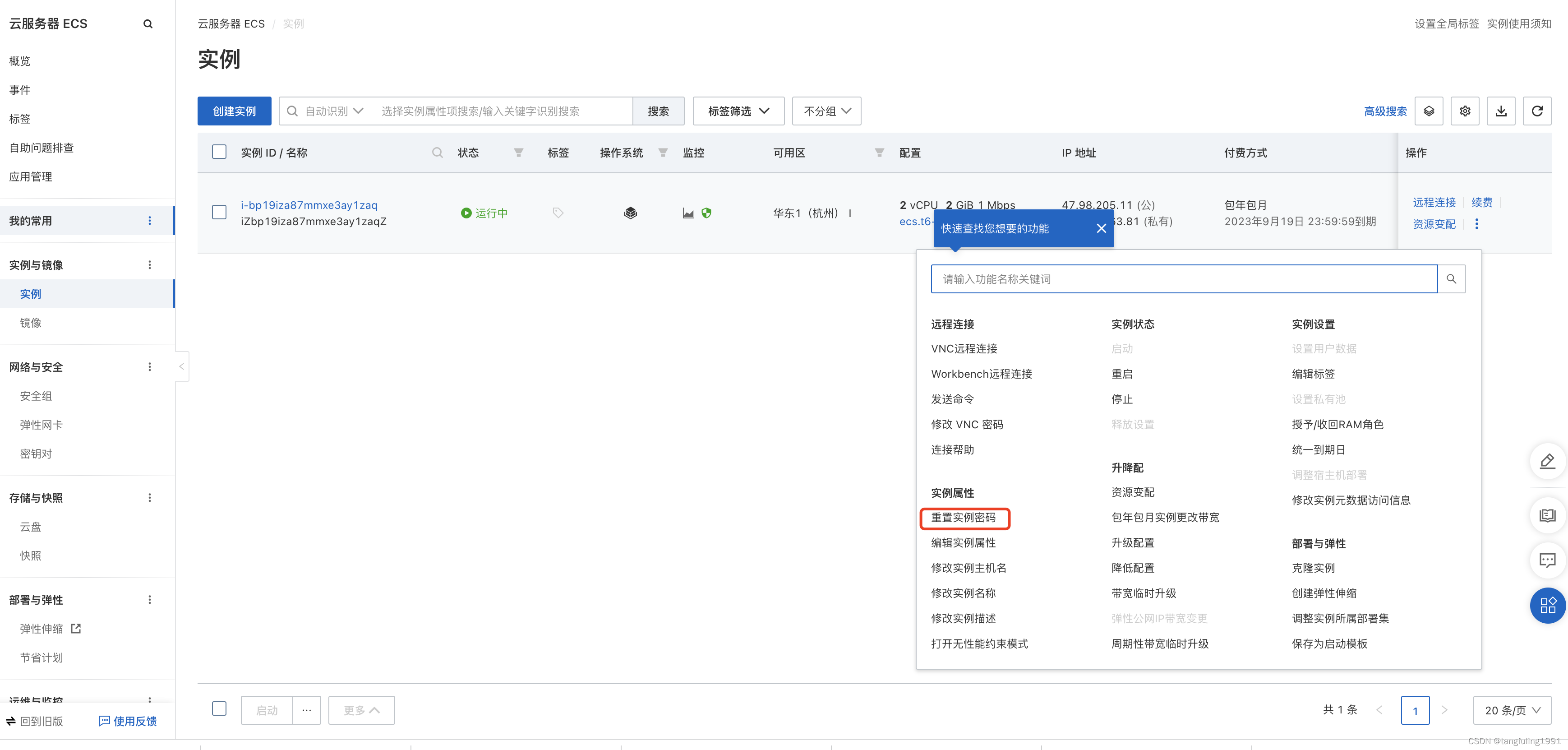Viewport: 1568px width, 750px height.
Task: Open the 不分组 grouping dropdown
Action: pos(826,111)
